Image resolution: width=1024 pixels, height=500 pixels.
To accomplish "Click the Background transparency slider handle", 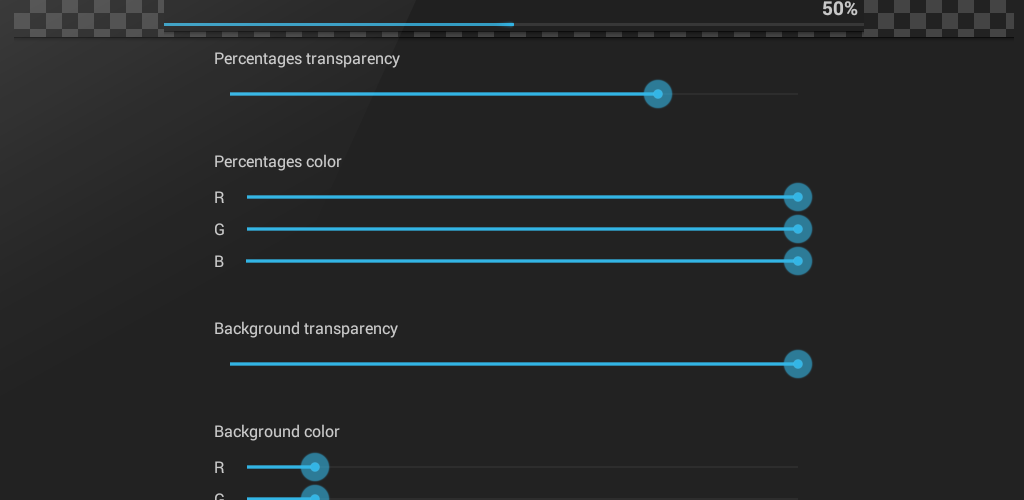I will click(797, 364).
